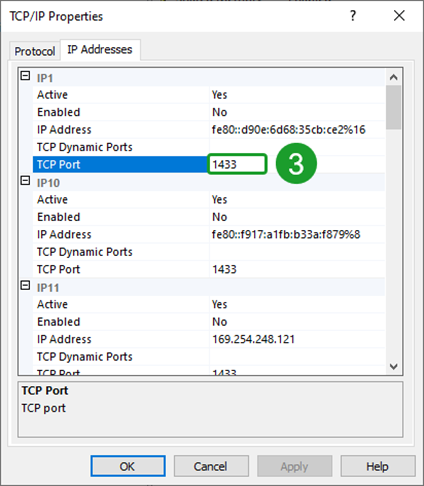The height and width of the screenshot is (486, 424).
Task: Close the TCP/IP Properties window
Action: (x=399, y=16)
